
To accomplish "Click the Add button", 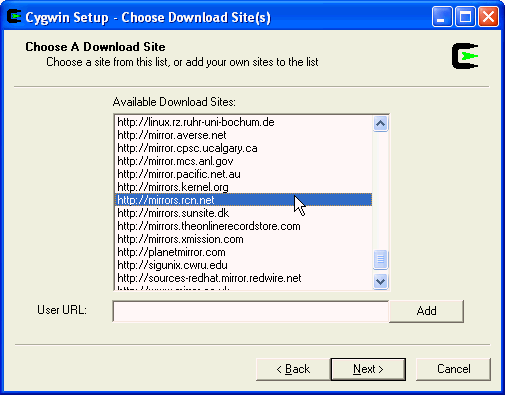I will point(426,311).
